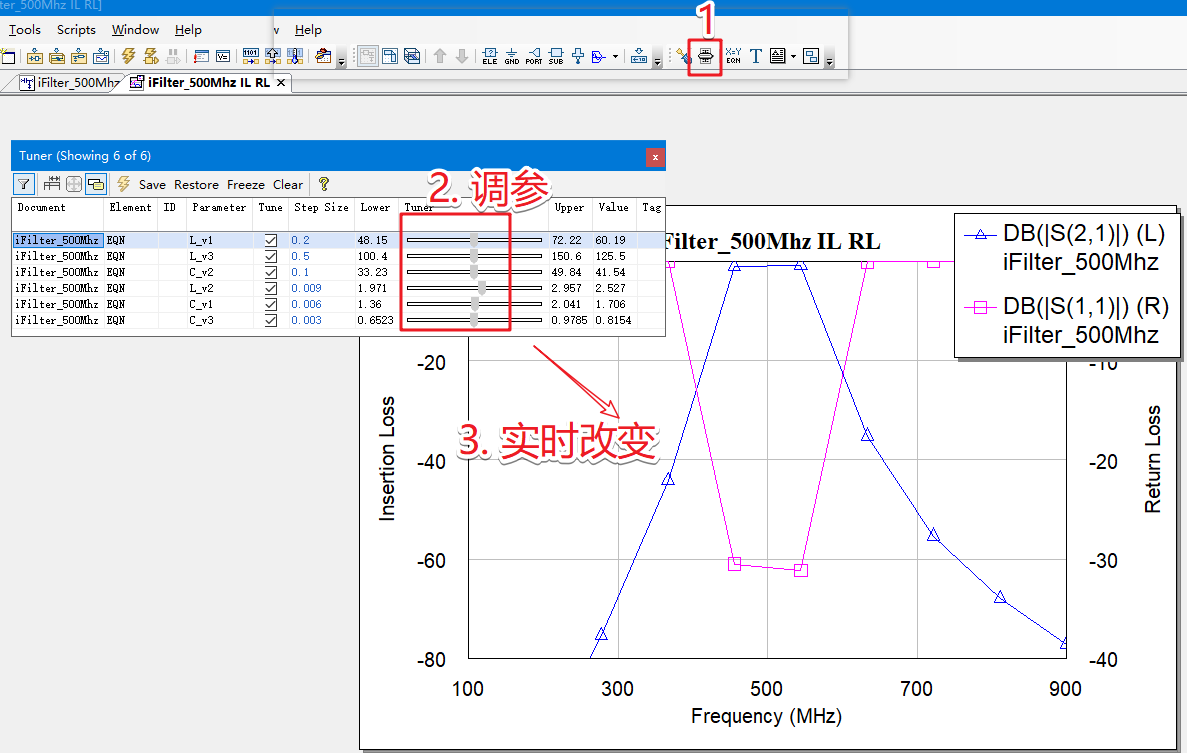Click the C_v3 tuner slider

coord(474,320)
